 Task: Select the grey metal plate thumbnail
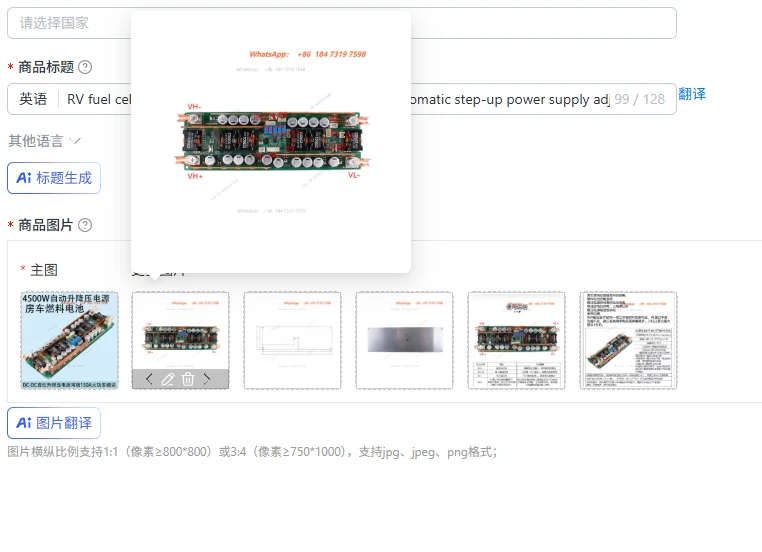(x=404, y=340)
